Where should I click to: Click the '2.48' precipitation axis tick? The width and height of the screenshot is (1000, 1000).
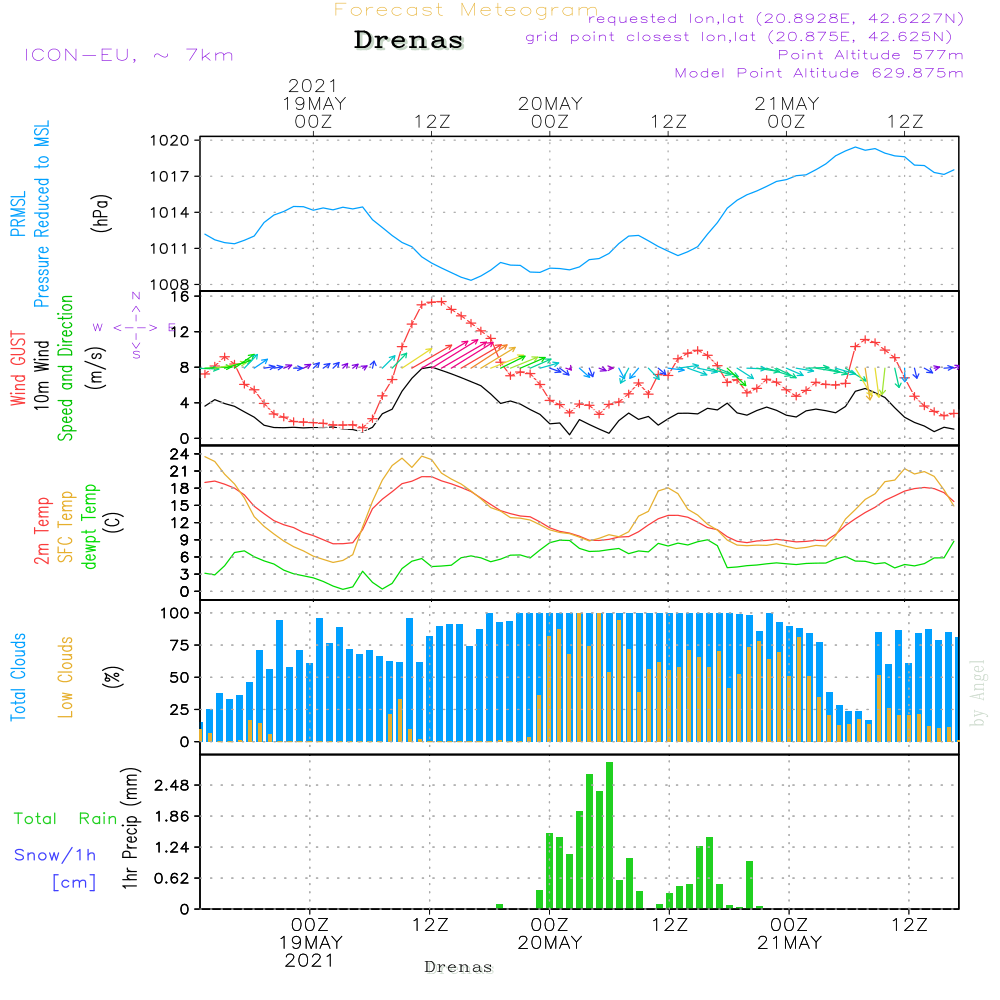[x=172, y=785]
